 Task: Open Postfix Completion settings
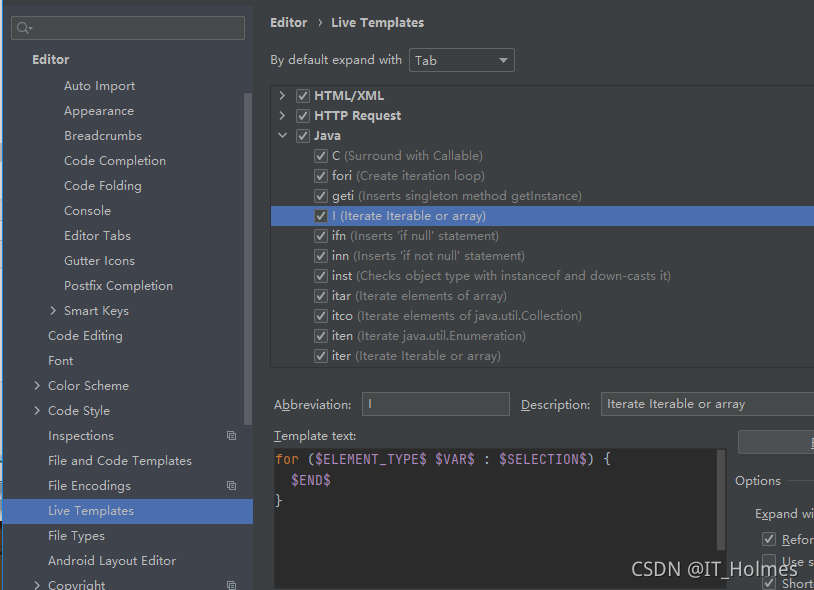[x=118, y=286]
